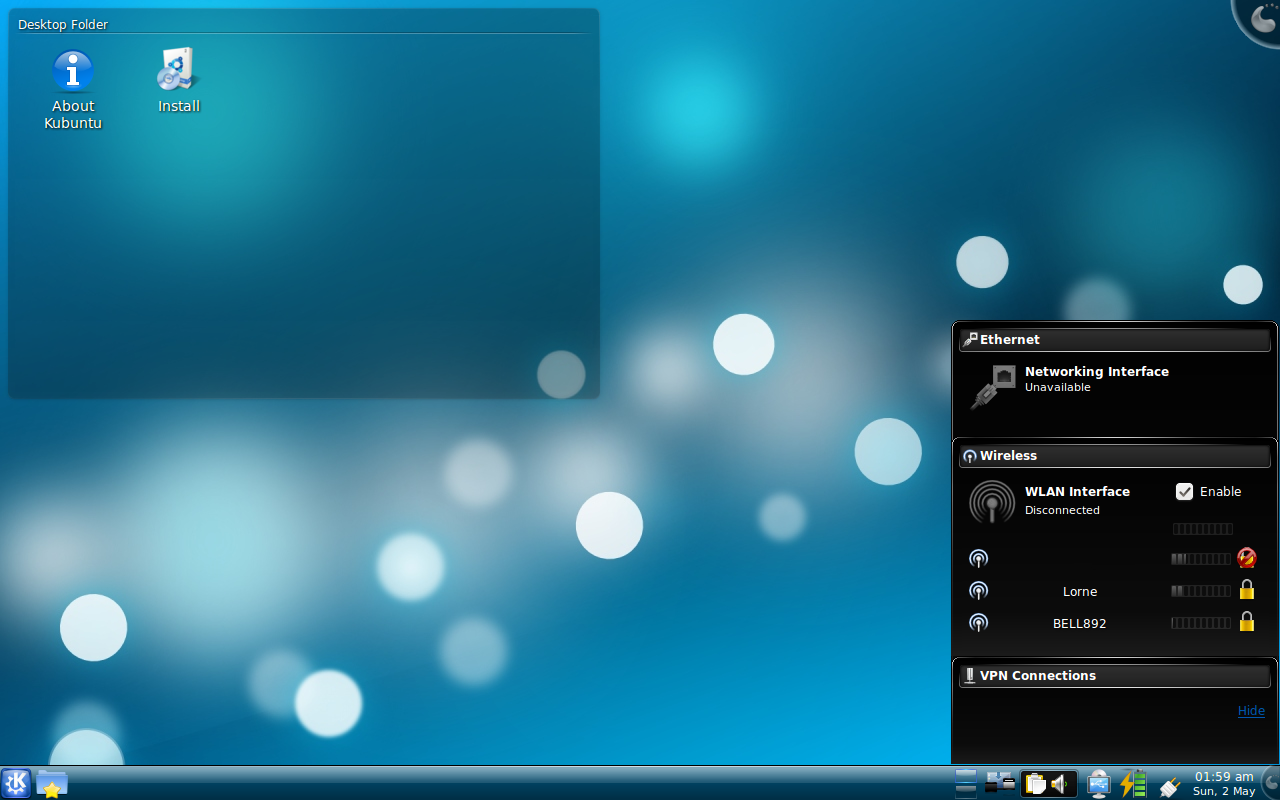Open the KDE Kickoff application launcher
The width and height of the screenshot is (1280, 800).
click(x=17, y=783)
